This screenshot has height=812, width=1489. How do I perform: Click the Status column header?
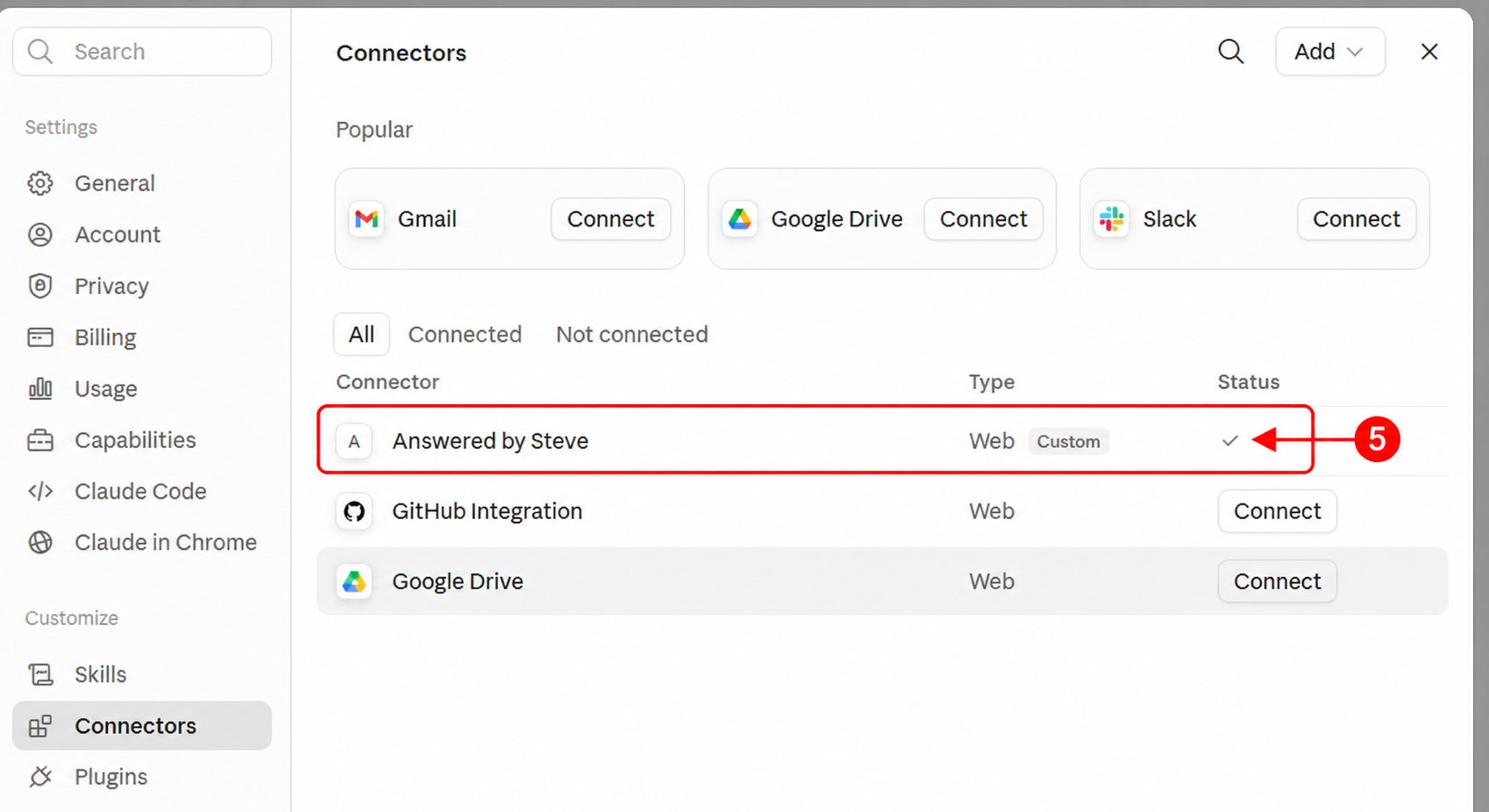[1249, 382]
